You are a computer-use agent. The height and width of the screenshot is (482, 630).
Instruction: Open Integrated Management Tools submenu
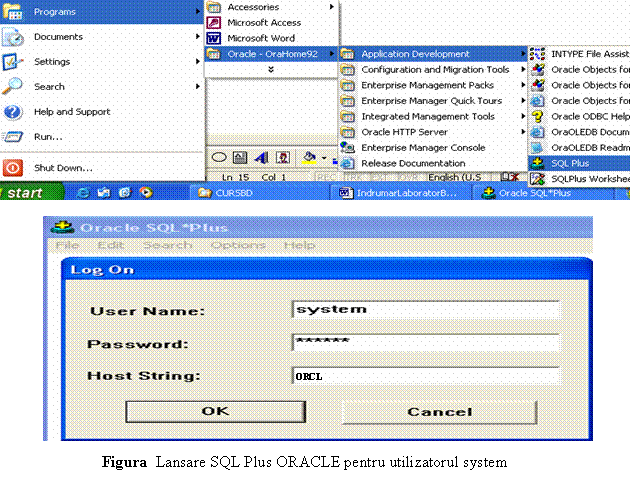(433, 116)
